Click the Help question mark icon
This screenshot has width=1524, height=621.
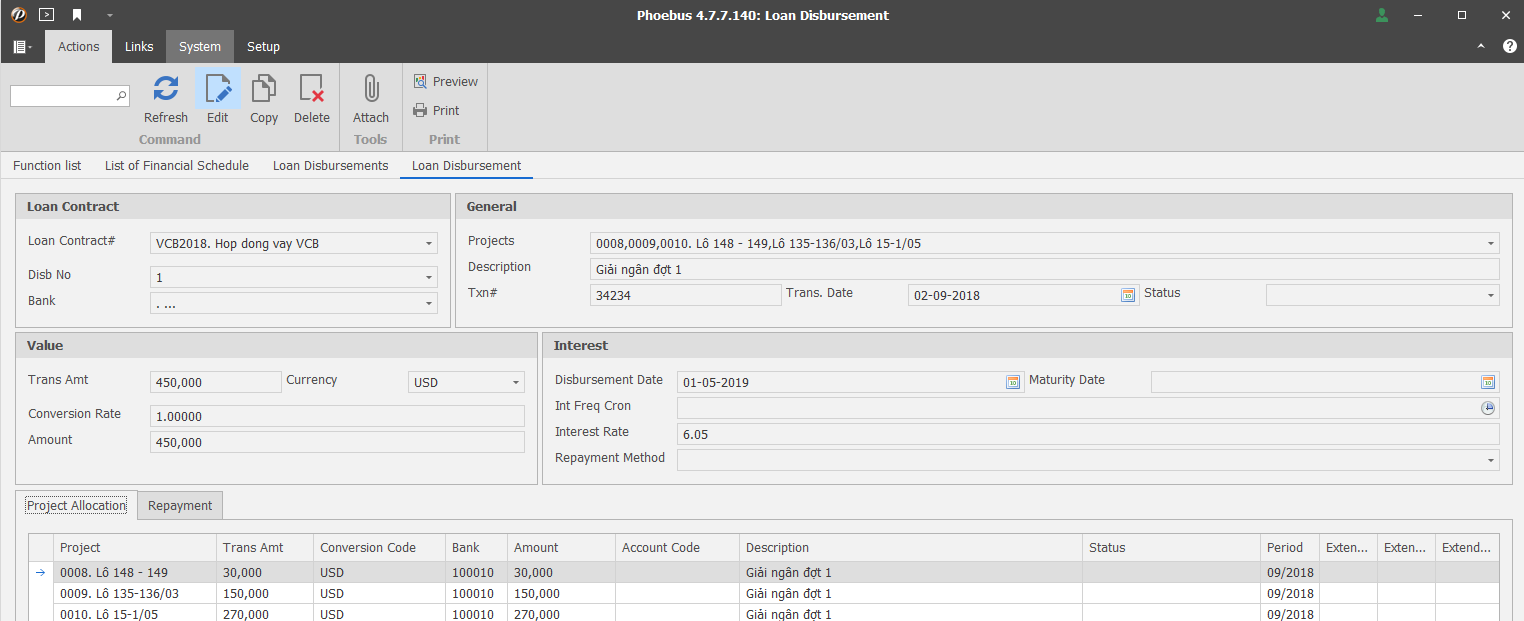(1509, 46)
